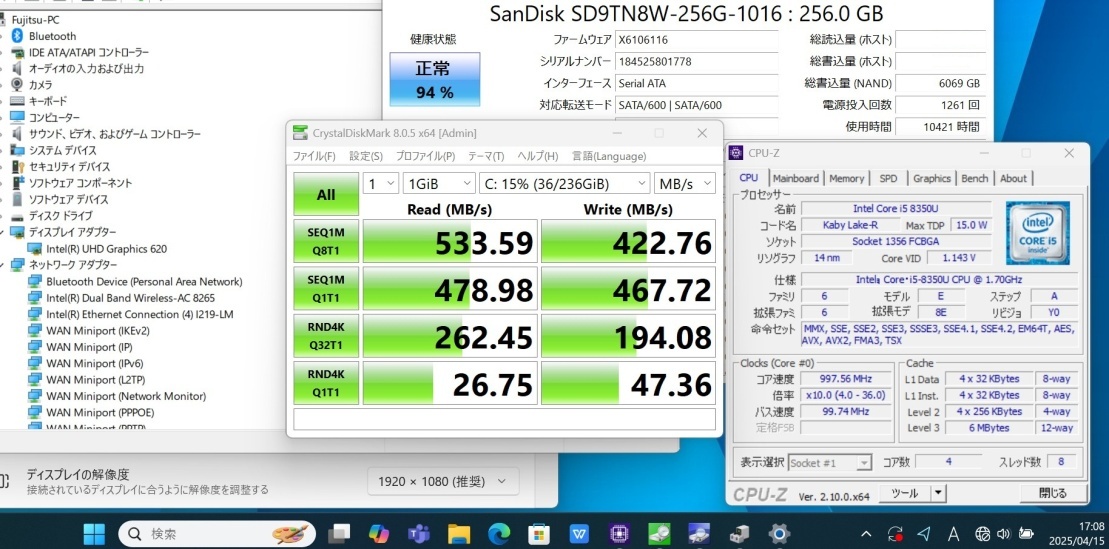Open the ファイル(F) menu in CrystalDiskMark

[314, 156]
